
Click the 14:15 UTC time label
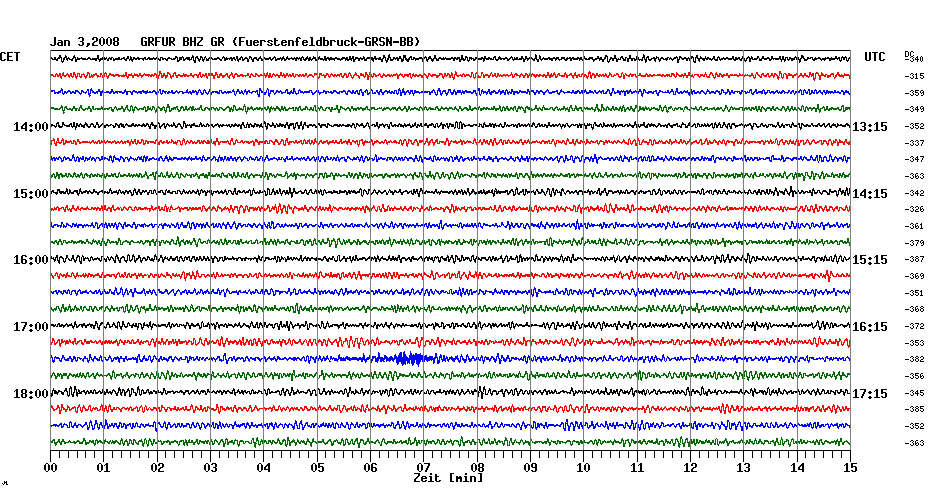click(x=870, y=194)
